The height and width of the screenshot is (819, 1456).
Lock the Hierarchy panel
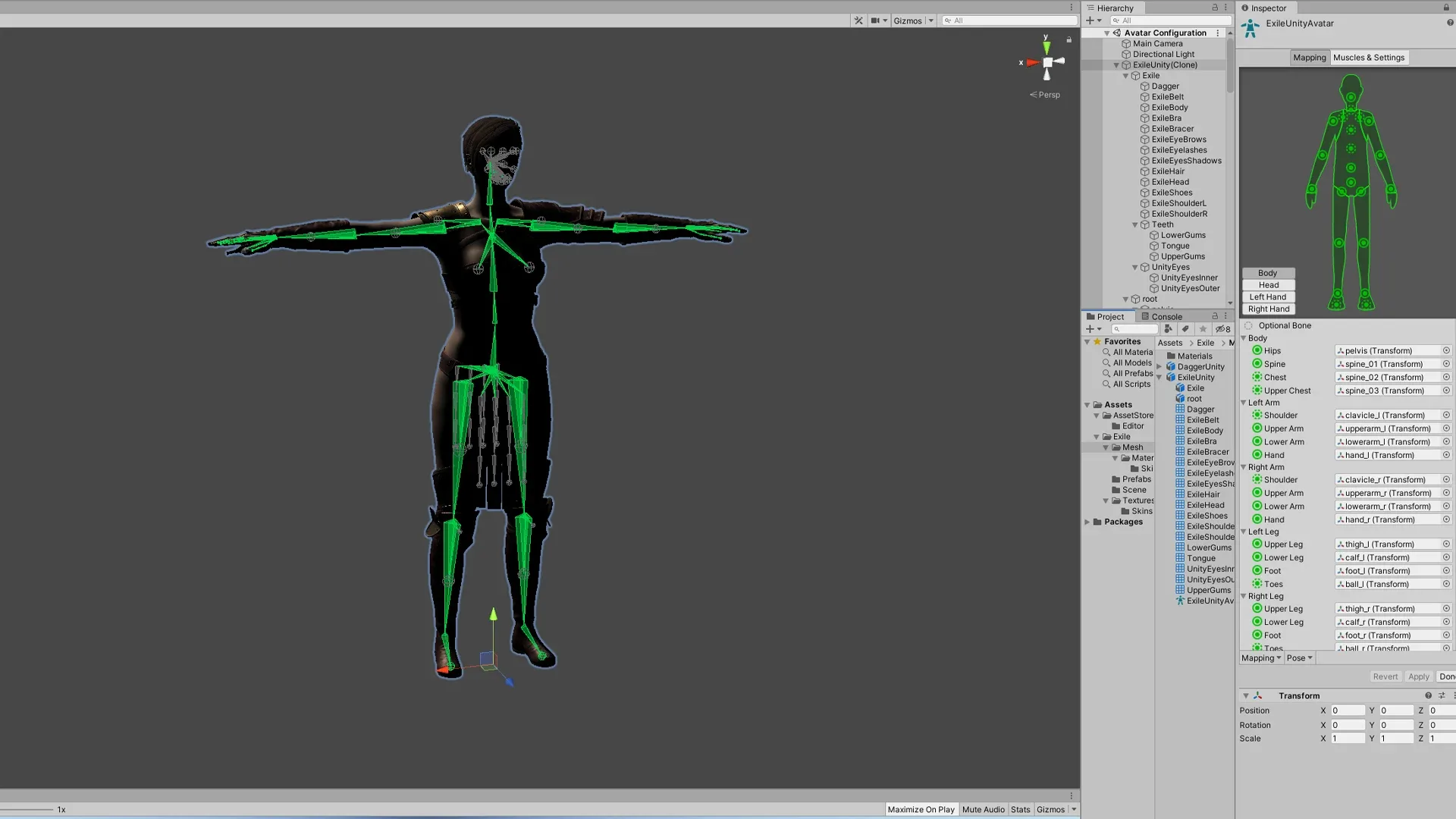pos(1215,8)
